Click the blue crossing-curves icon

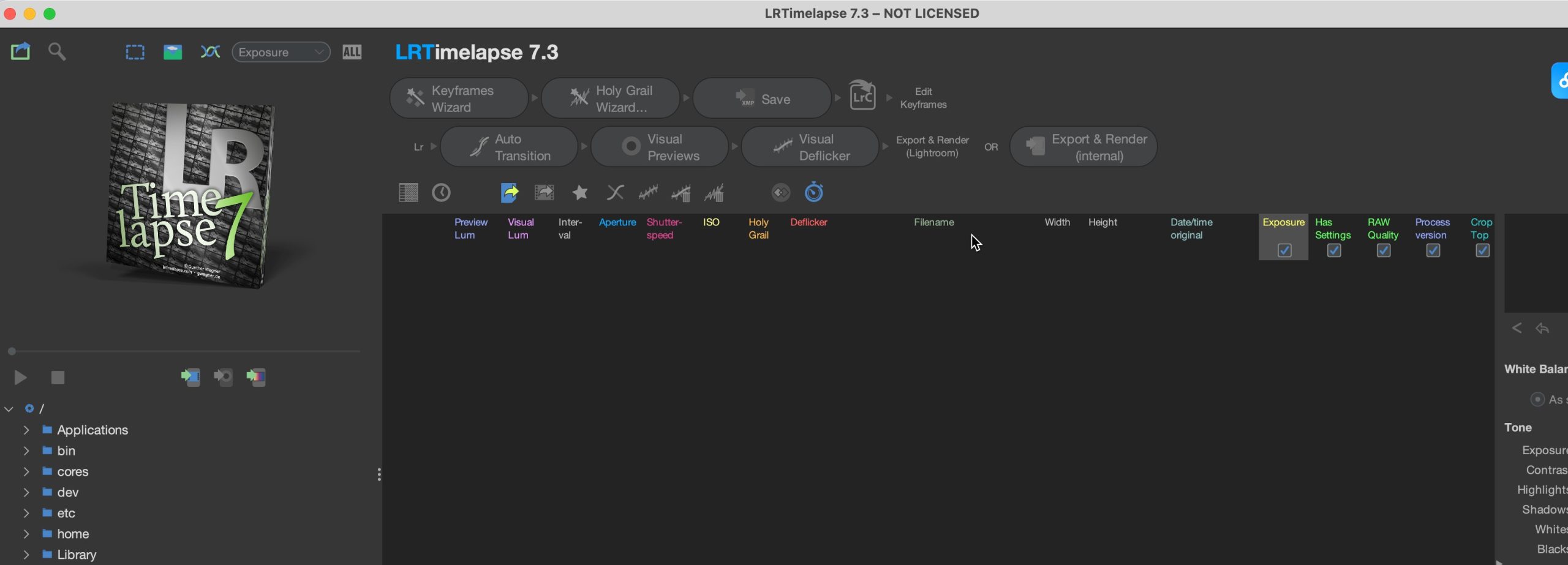pyautogui.click(x=210, y=52)
